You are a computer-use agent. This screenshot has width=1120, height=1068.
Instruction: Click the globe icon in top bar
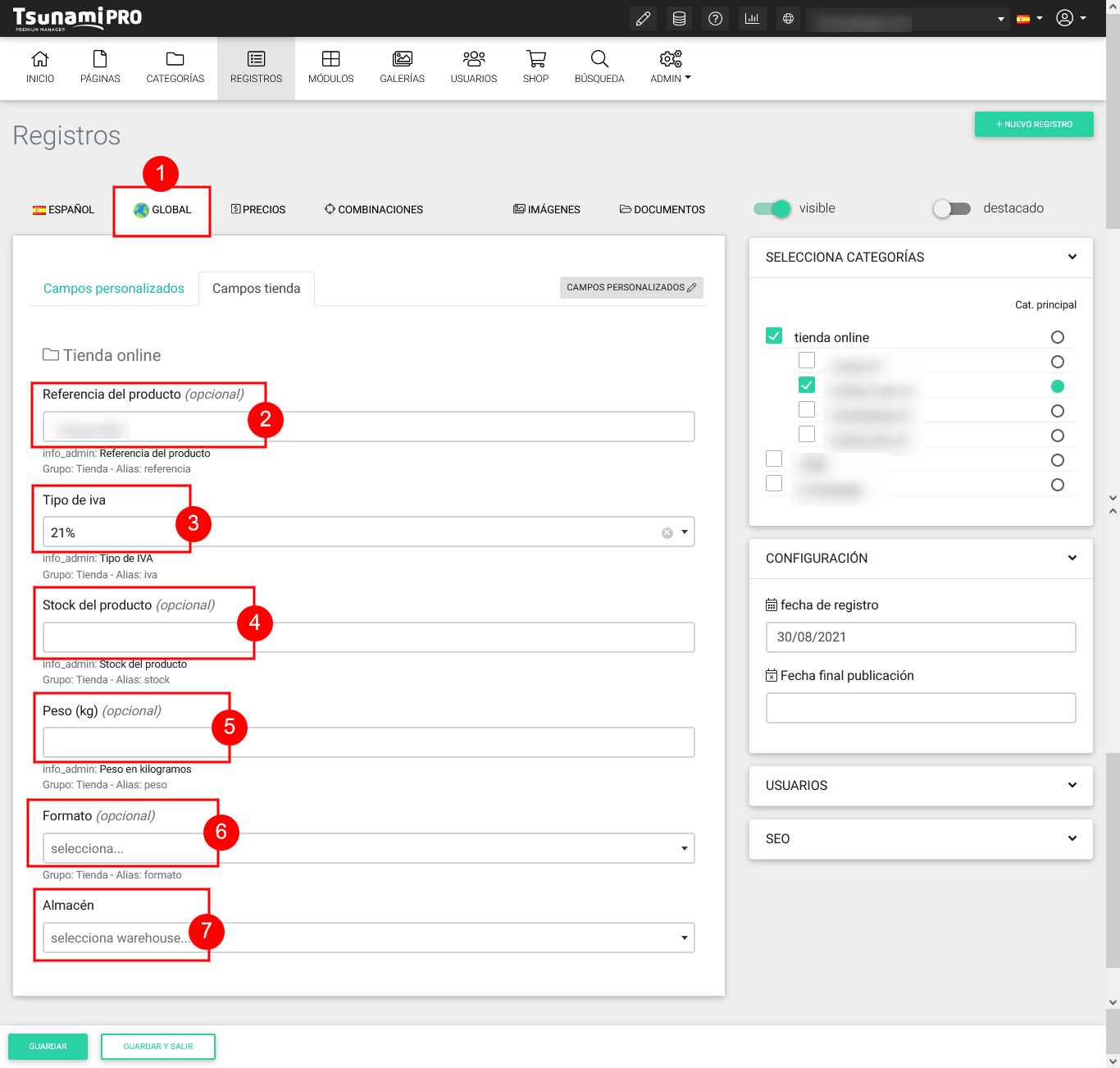[x=788, y=18]
